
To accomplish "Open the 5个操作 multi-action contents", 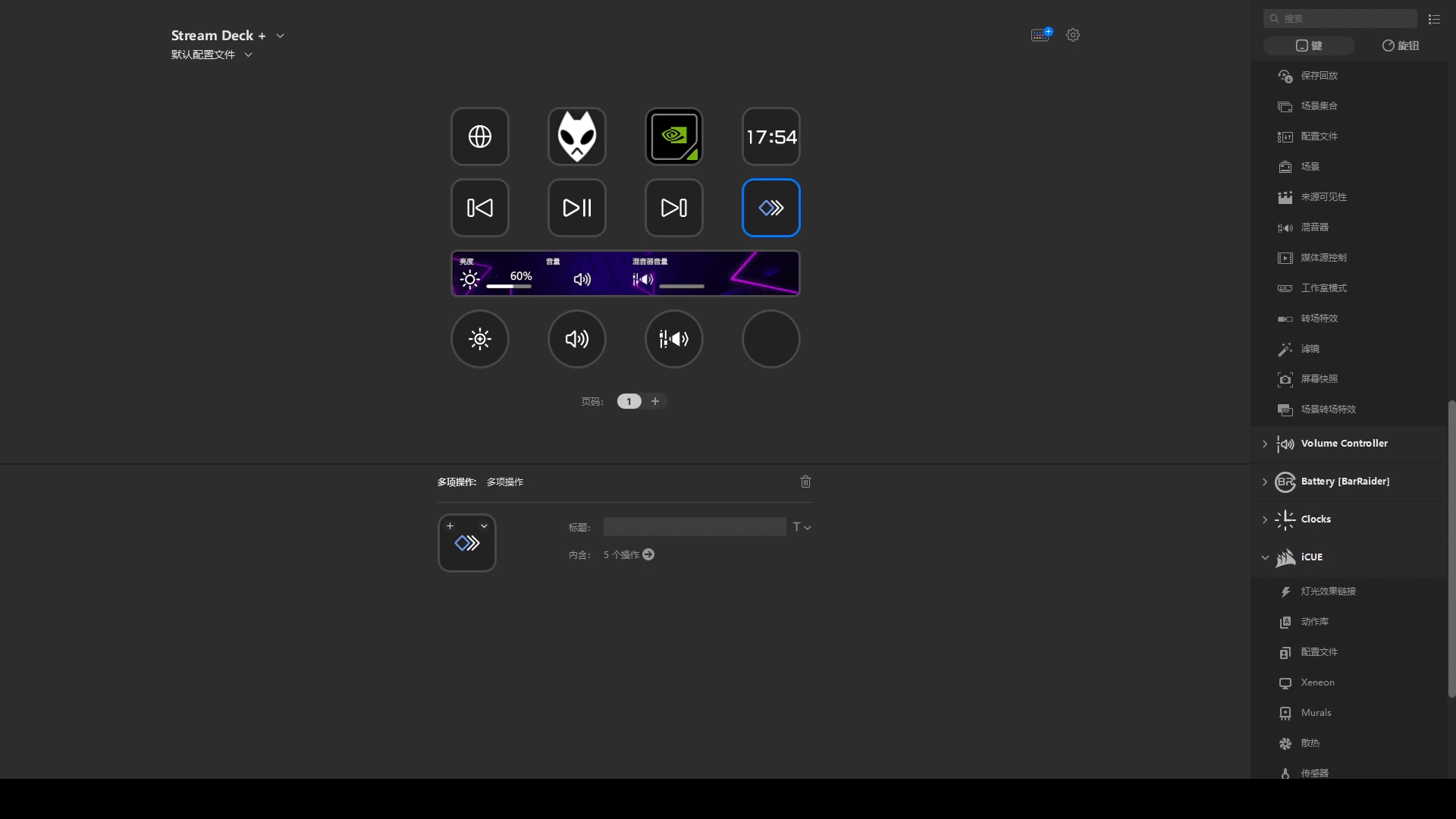I will 649,554.
